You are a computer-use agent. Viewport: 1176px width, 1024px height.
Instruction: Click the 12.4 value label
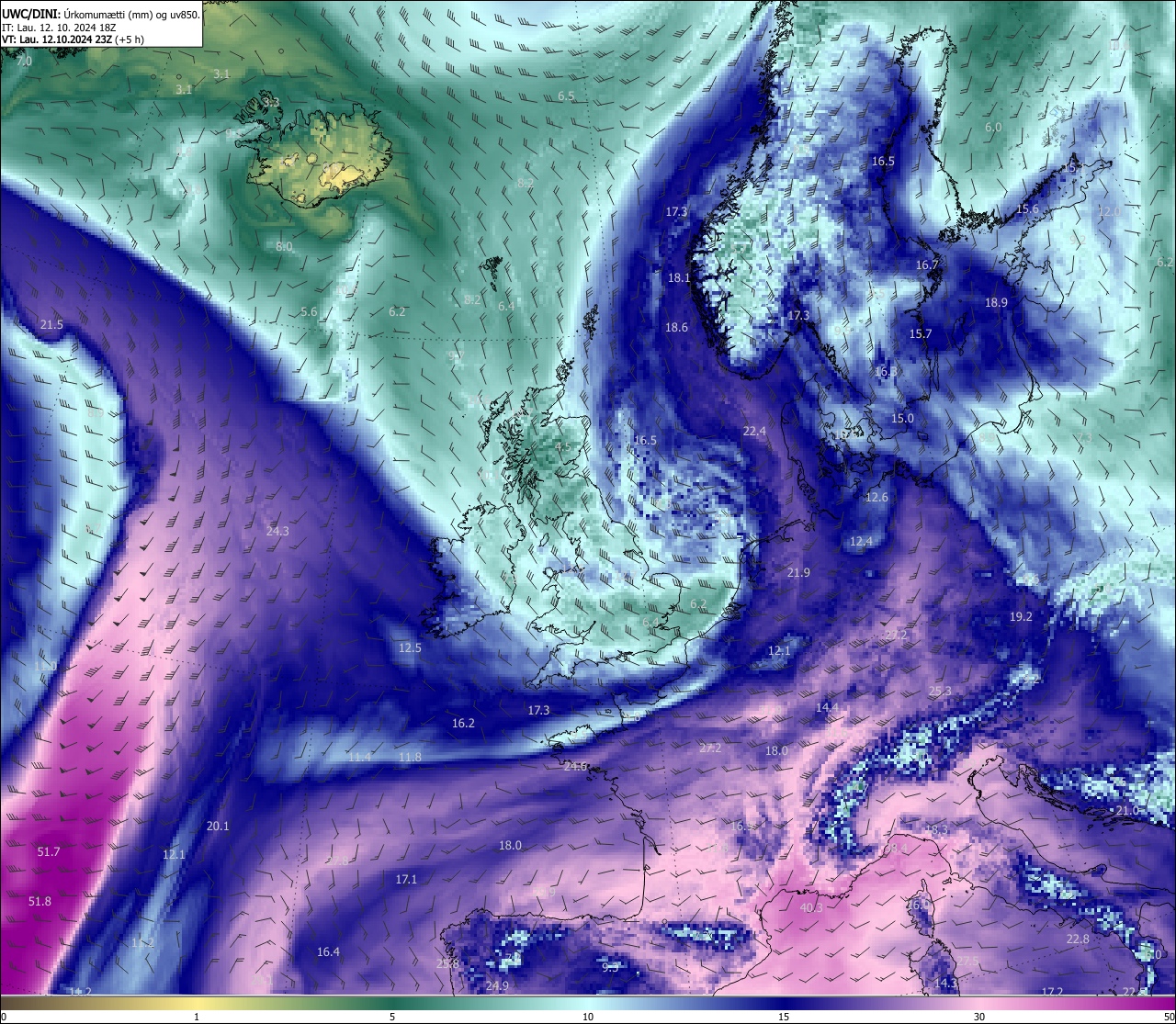pos(861,542)
